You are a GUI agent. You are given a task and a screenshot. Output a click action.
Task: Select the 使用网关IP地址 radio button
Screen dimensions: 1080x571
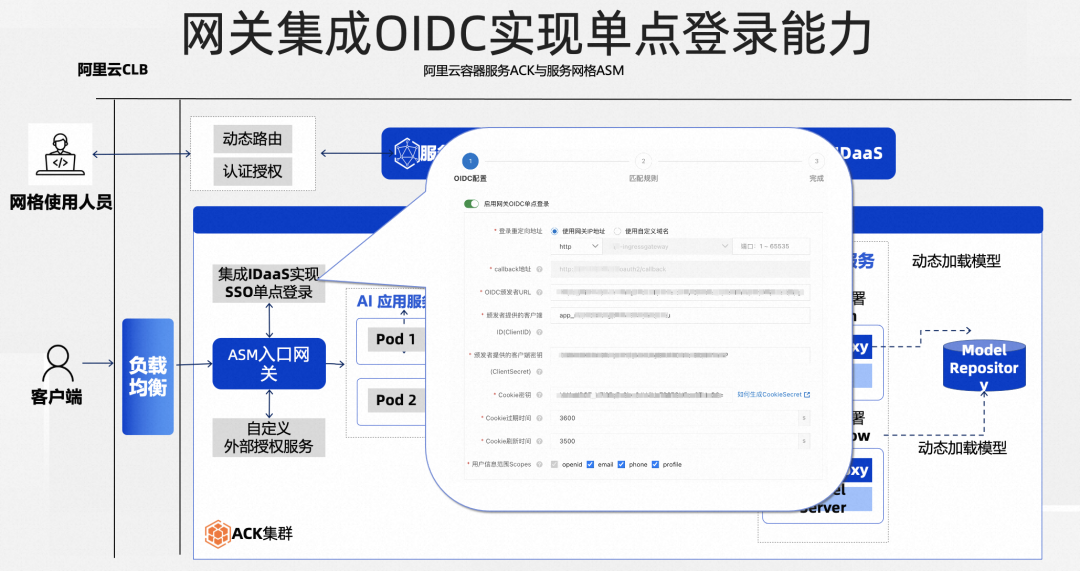[x=554, y=231]
